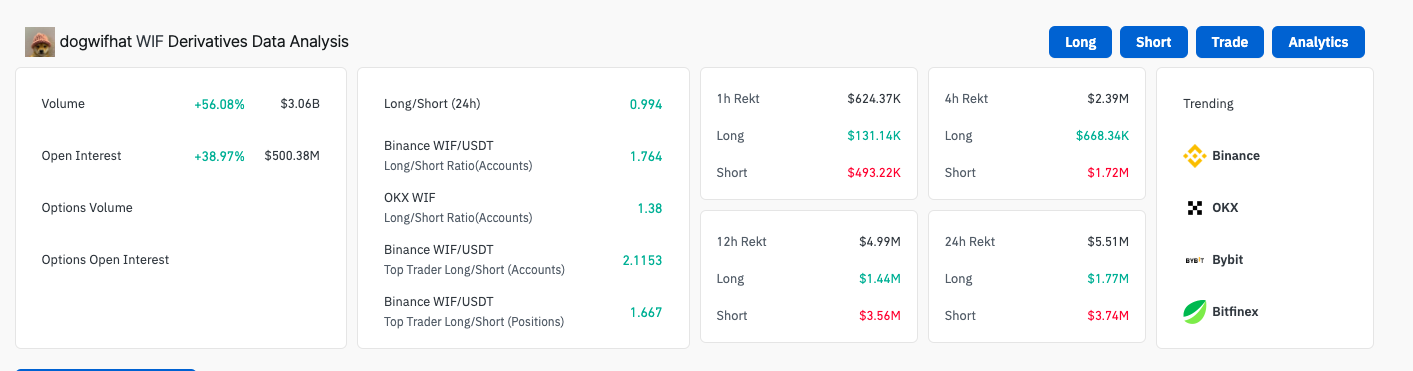Click the OKX logo icon in Trending
Image resolution: width=1413 pixels, height=371 pixels.
pyautogui.click(x=1195, y=208)
